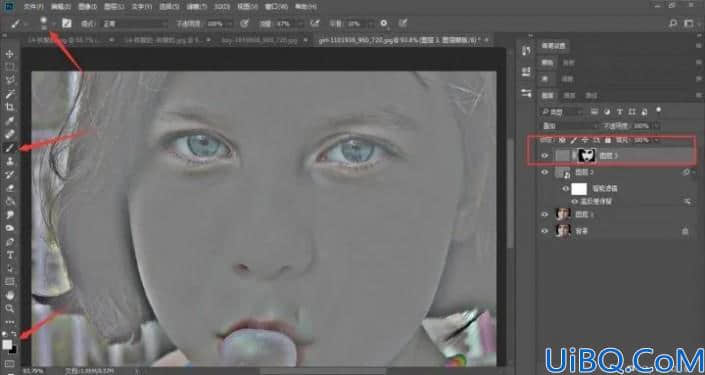Select the layer mask thumbnail on top layer
This screenshot has width=705, height=375.
[586, 156]
